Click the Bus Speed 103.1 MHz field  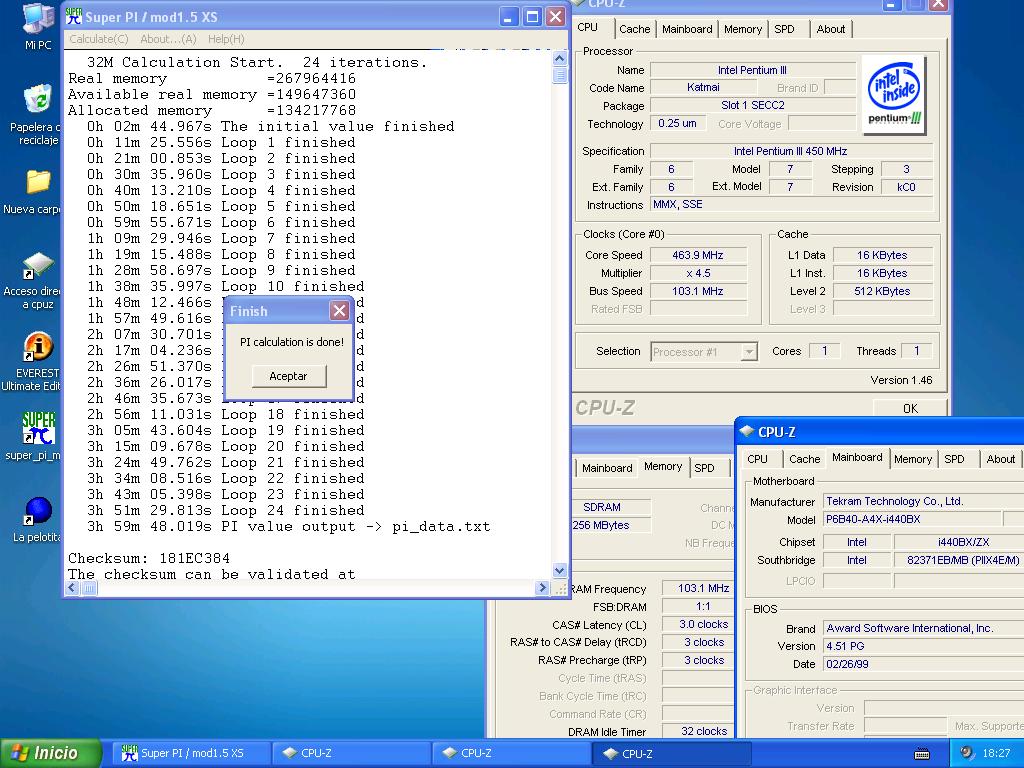click(x=697, y=291)
